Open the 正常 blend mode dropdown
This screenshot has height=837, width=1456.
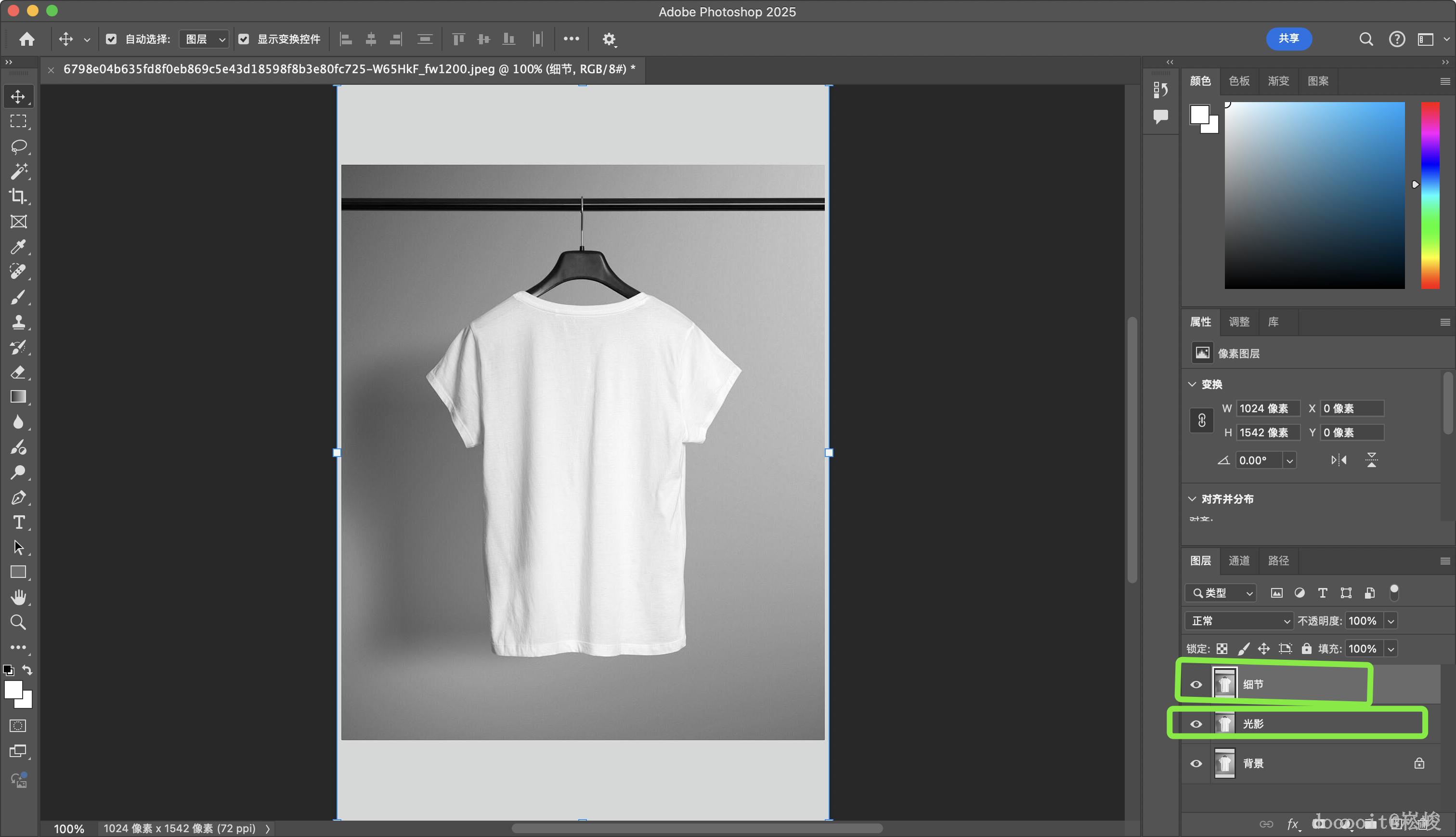tap(1239, 621)
